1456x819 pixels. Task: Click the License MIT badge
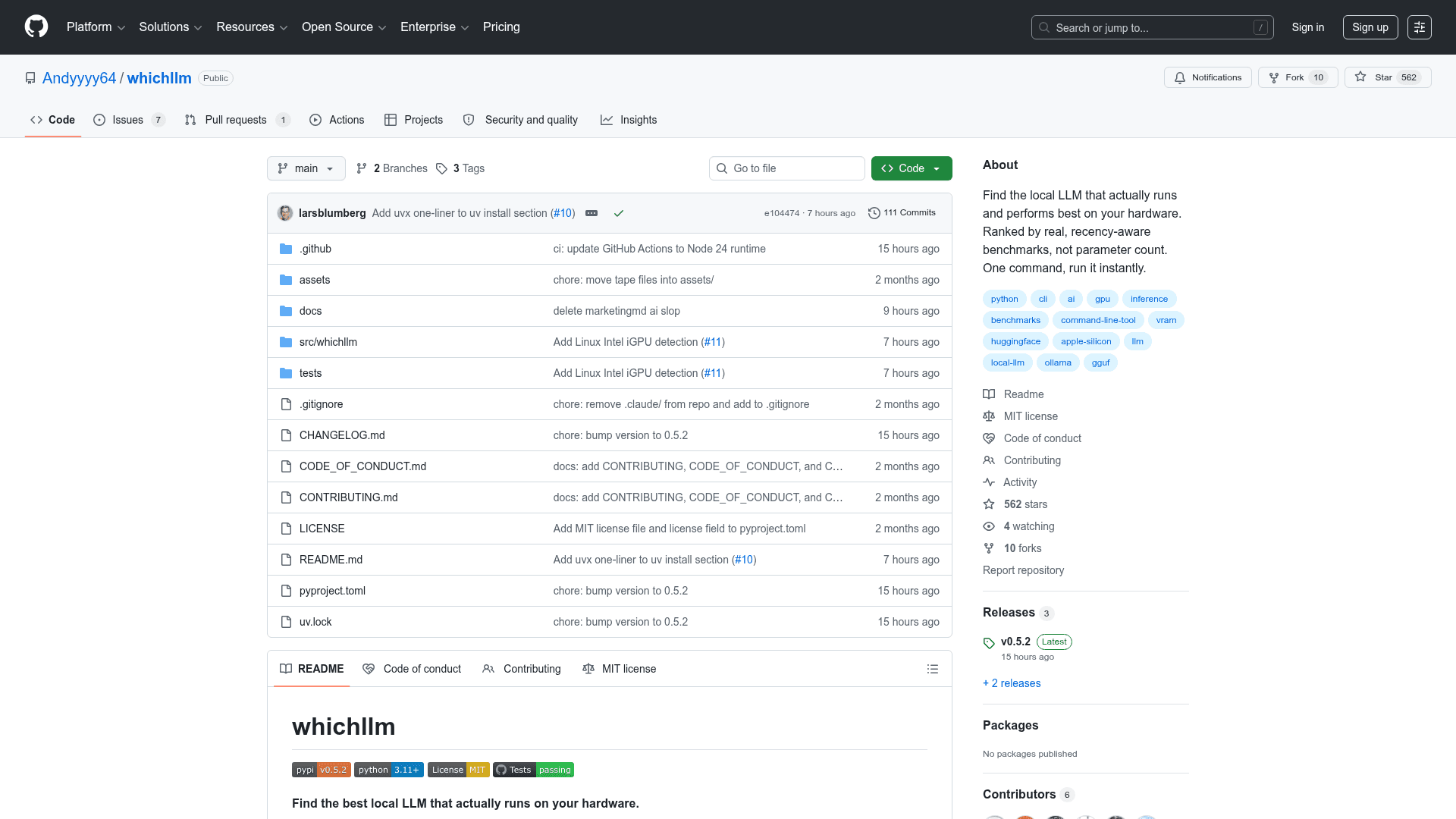459,770
